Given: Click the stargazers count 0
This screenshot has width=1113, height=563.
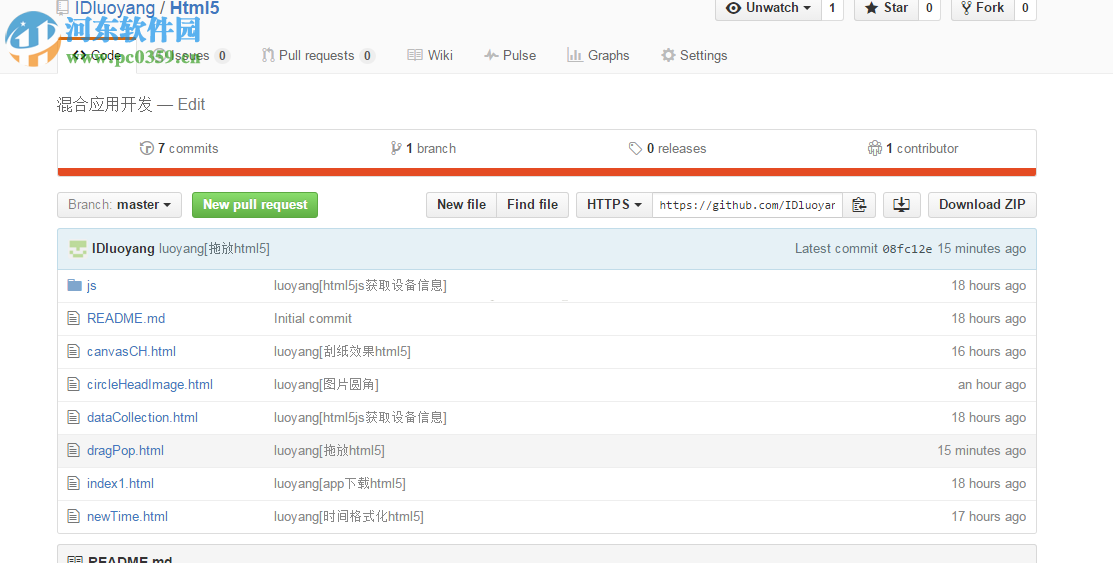Looking at the screenshot, I should pos(929,8).
